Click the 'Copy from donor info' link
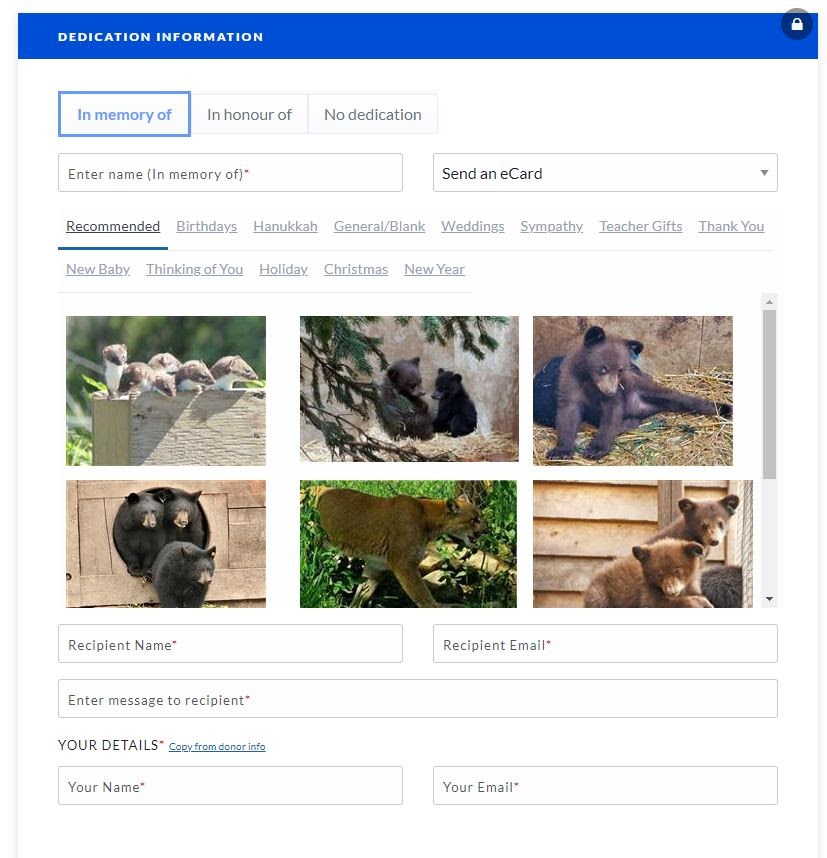 tap(217, 747)
